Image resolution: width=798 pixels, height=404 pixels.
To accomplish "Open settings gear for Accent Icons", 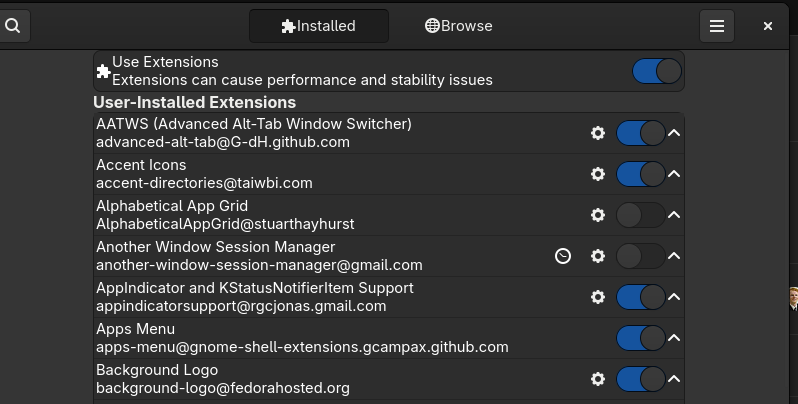I will [x=598, y=174].
